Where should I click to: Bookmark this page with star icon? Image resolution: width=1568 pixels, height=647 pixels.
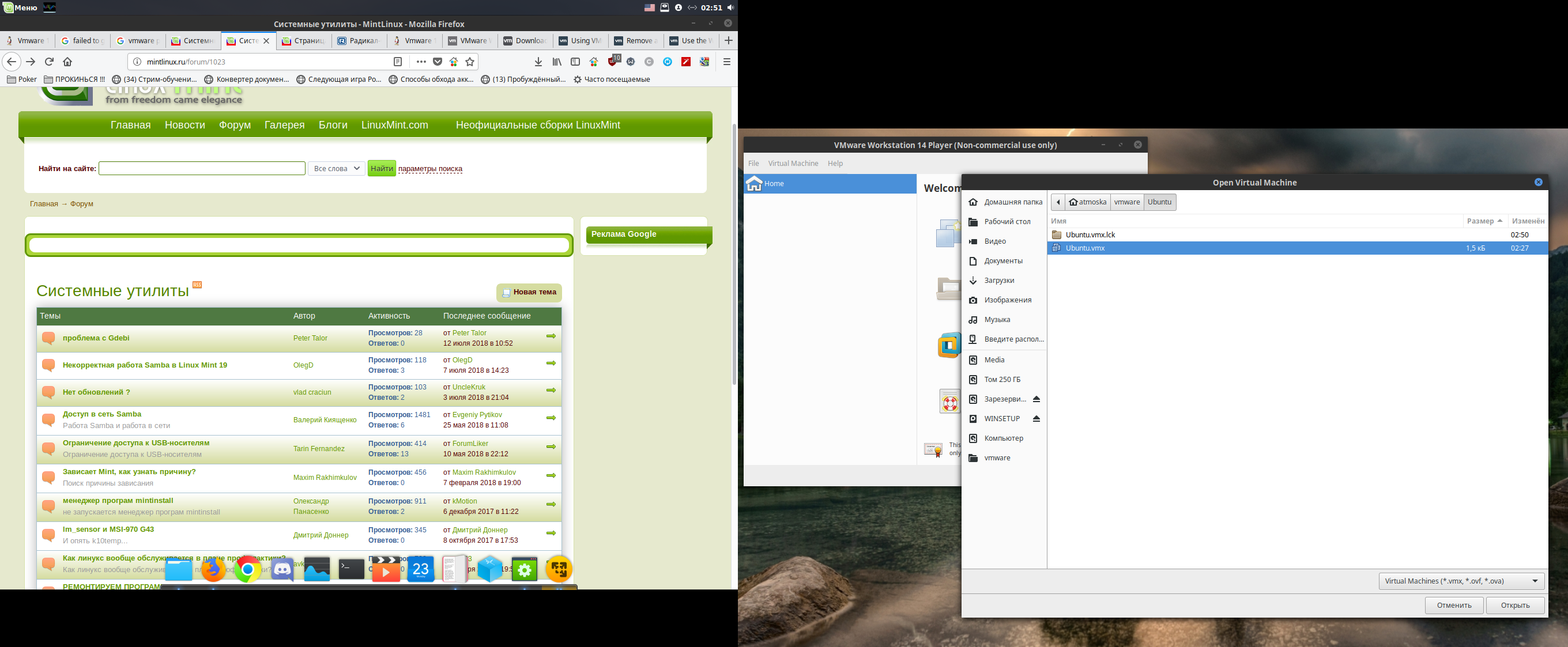pyautogui.click(x=470, y=62)
